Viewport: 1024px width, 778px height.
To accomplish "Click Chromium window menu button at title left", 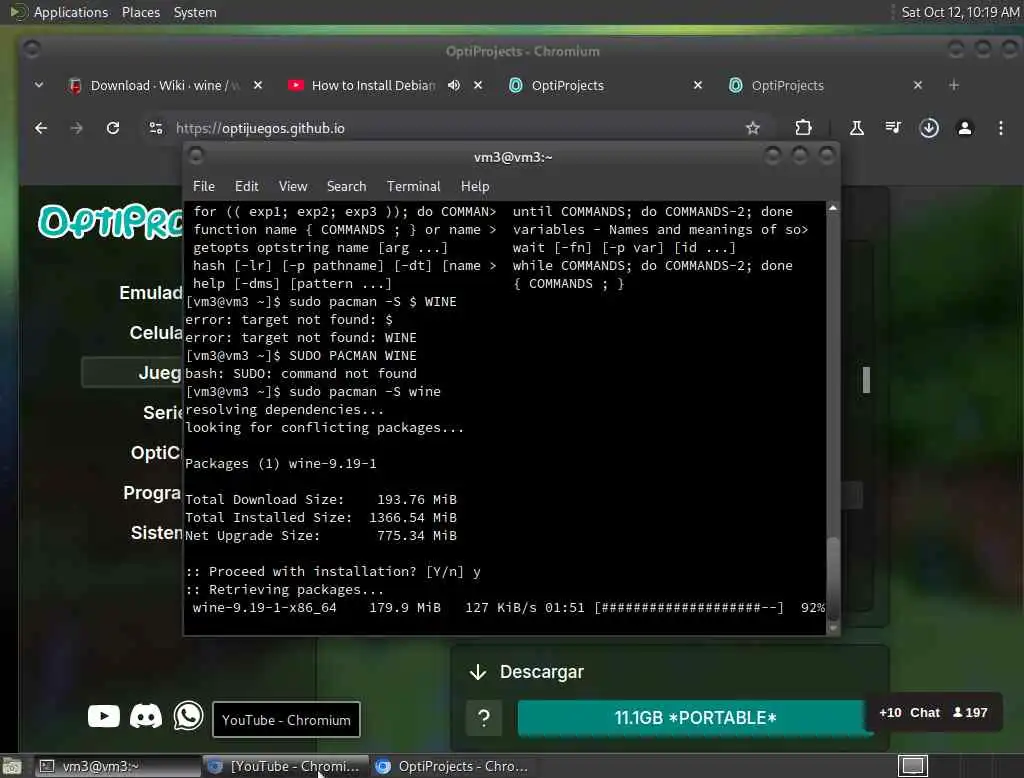I will tap(31, 49).
